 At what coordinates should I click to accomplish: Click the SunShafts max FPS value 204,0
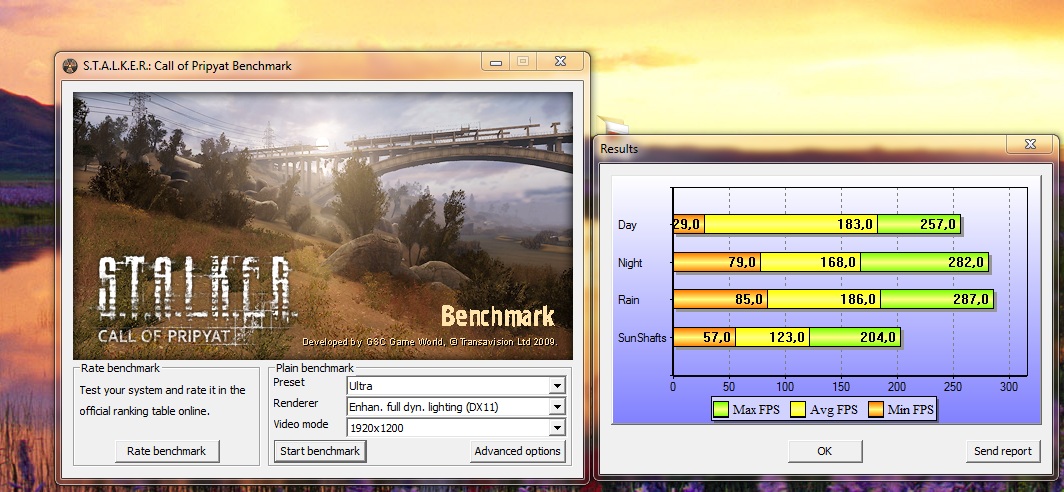click(x=878, y=337)
